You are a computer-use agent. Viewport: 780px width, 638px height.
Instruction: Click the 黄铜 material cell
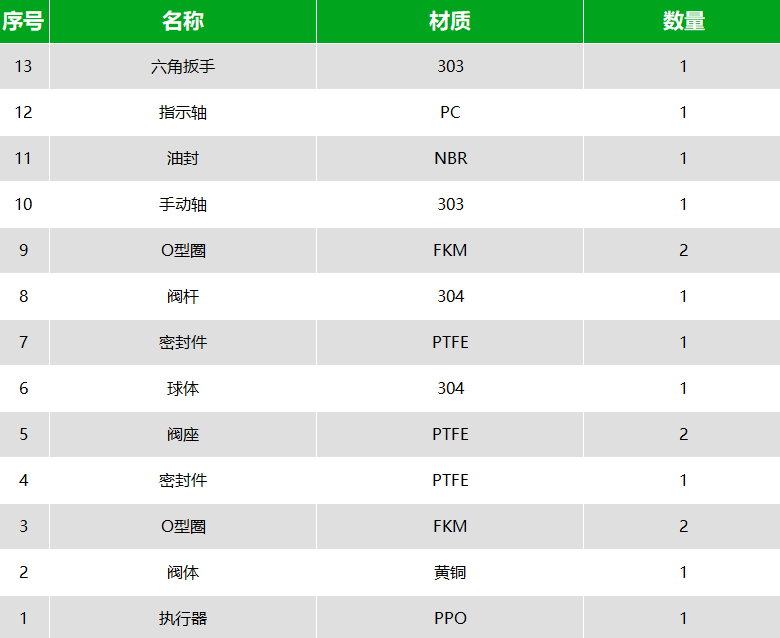coord(450,572)
